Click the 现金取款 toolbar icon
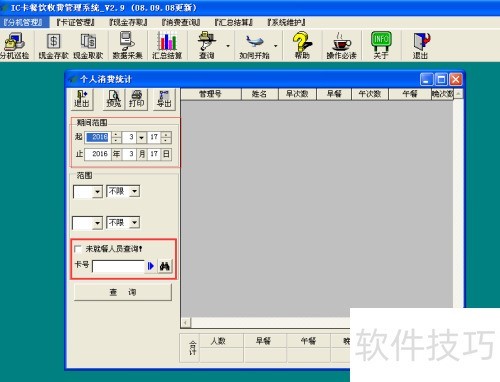Image resolution: width=500 pixels, height=382 pixels. click(88, 46)
